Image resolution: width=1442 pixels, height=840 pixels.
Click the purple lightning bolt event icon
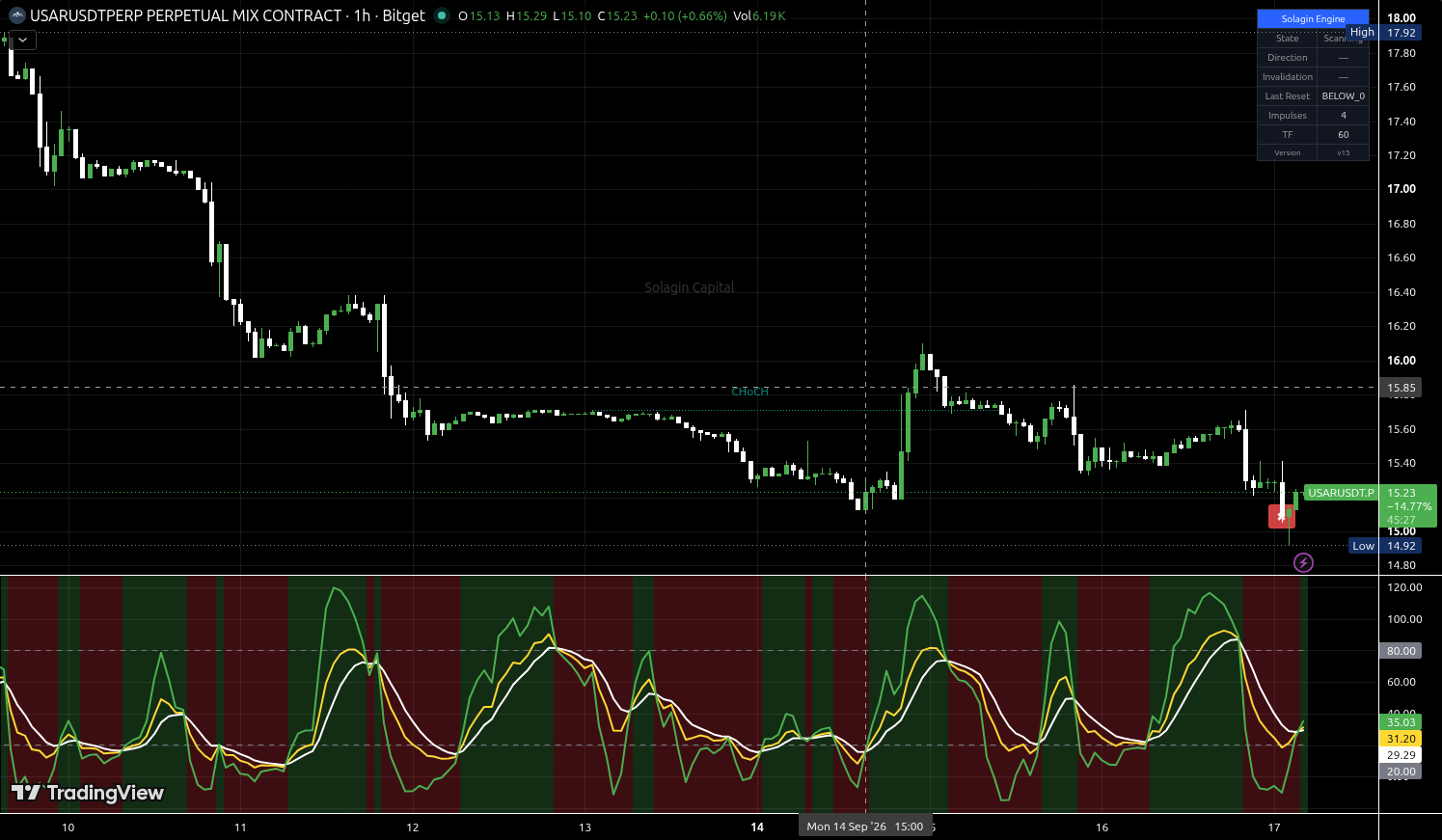click(x=1303, y=562)
